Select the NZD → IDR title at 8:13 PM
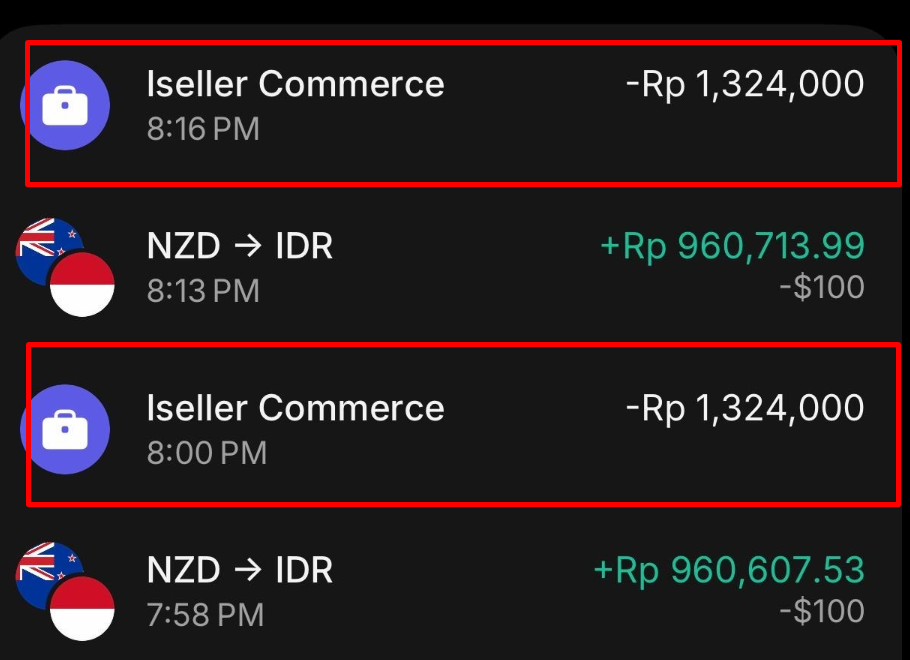 point(240,246)
